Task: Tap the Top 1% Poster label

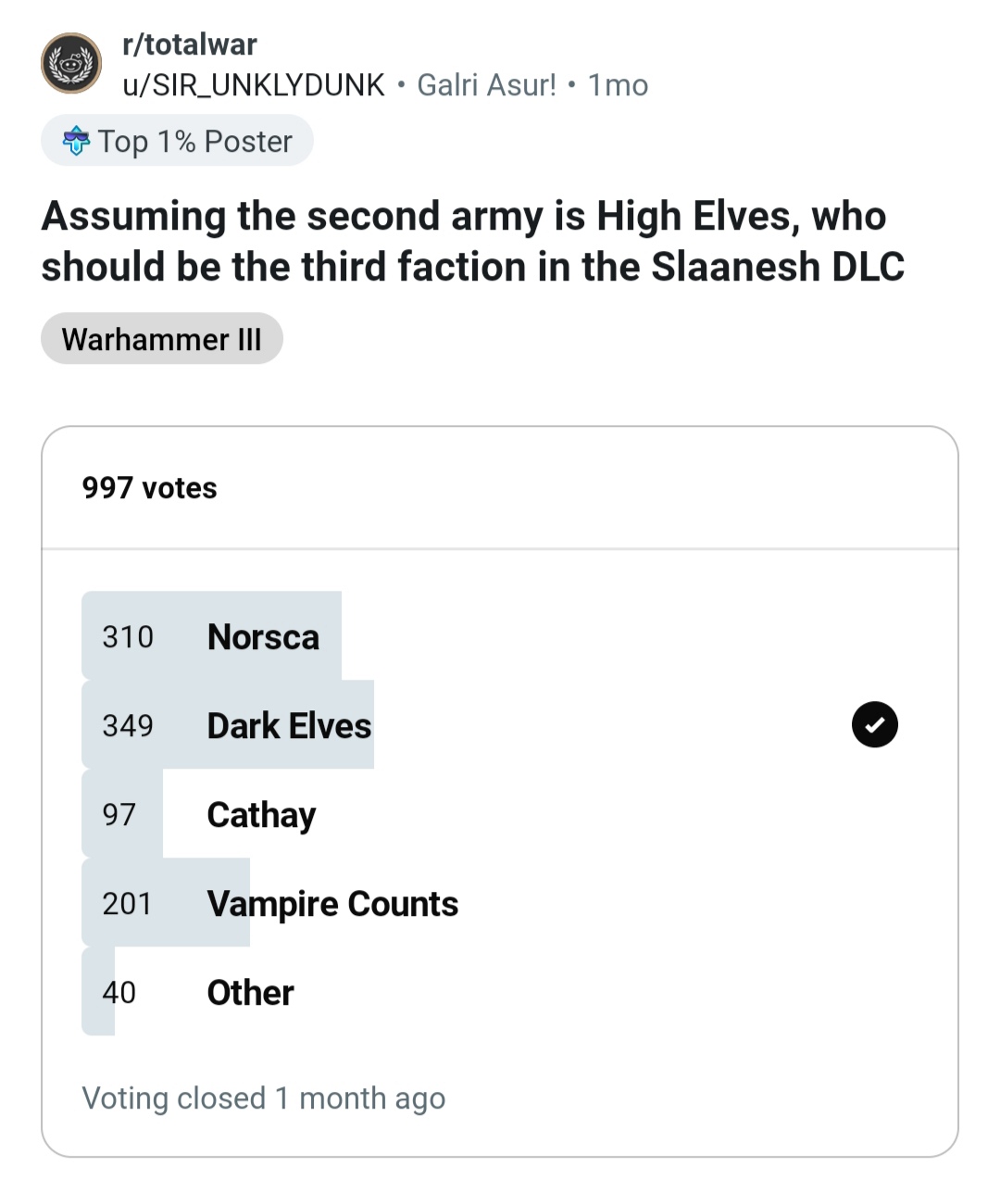Action: [x=194, y=141]
